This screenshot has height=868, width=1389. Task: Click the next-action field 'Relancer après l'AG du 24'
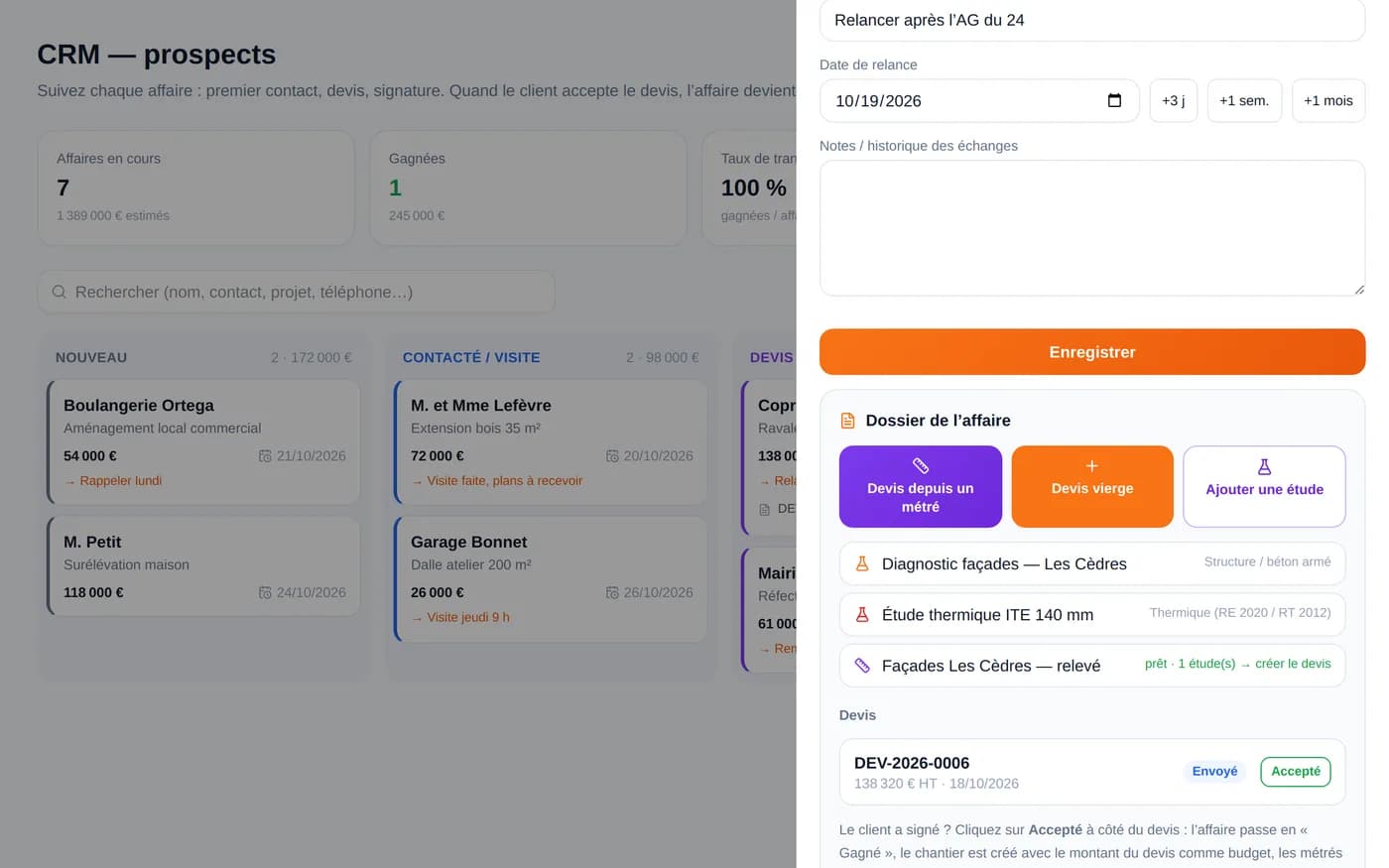(1092, 20)
